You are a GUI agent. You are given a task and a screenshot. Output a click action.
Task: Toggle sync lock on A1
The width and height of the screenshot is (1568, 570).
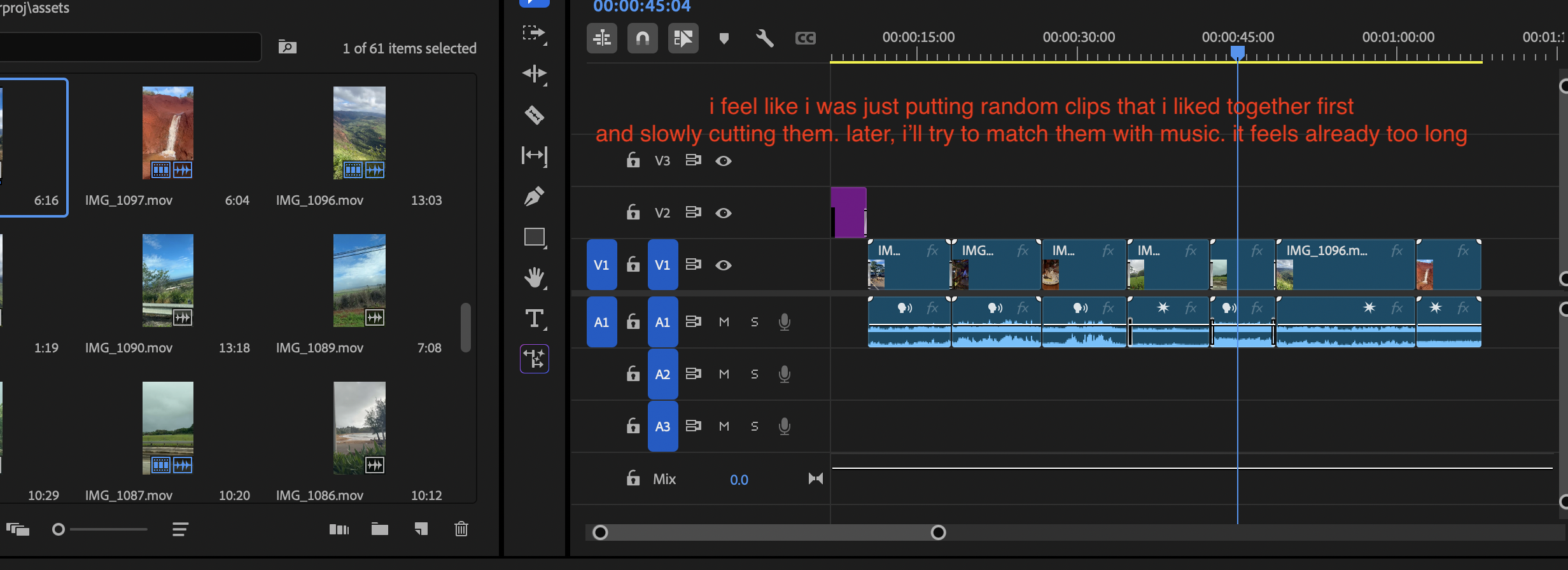point(693,322)
